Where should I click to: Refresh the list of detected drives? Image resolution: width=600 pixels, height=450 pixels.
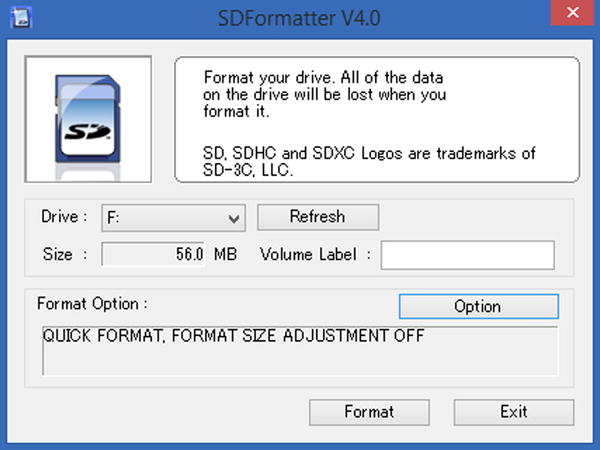tap(318, 217)
